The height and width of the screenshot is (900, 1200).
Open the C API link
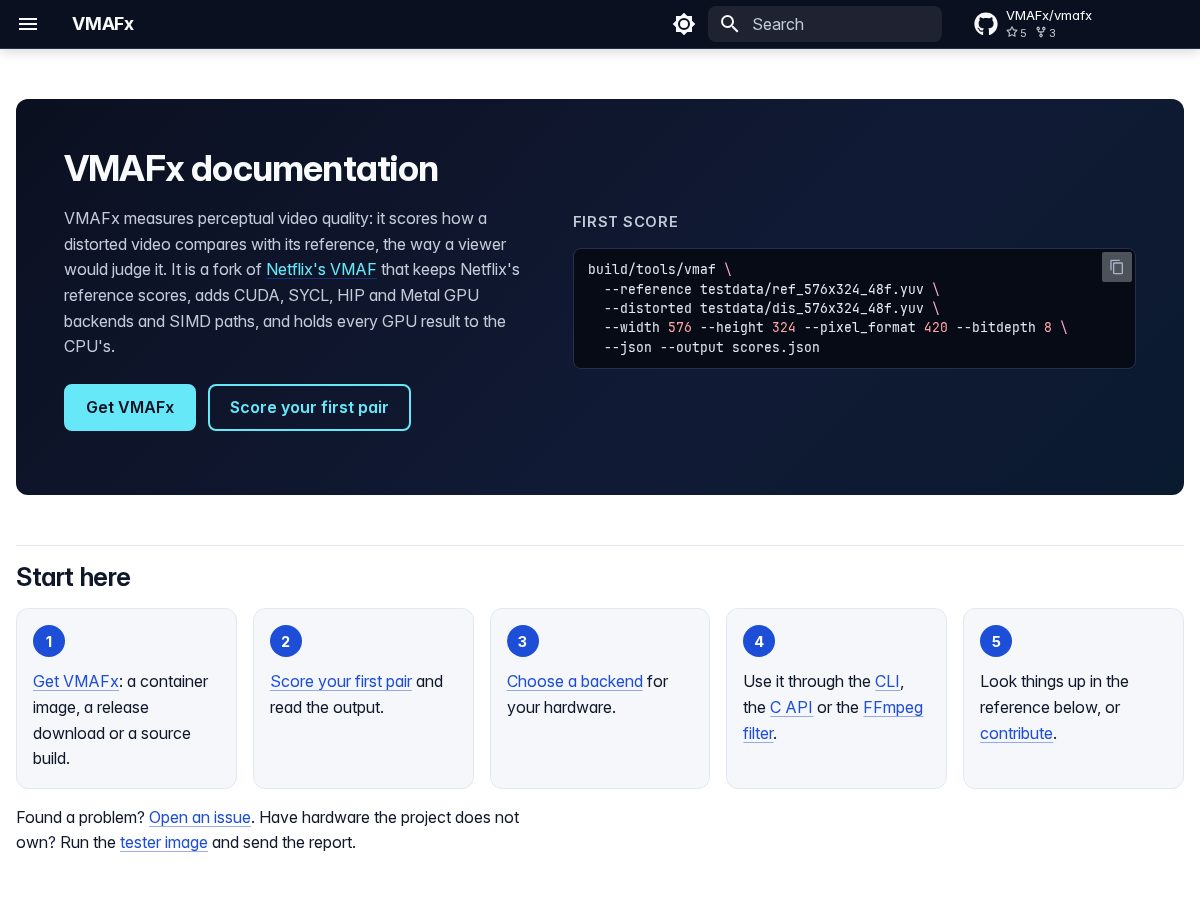pyautogui.click(x=791, y=707)
